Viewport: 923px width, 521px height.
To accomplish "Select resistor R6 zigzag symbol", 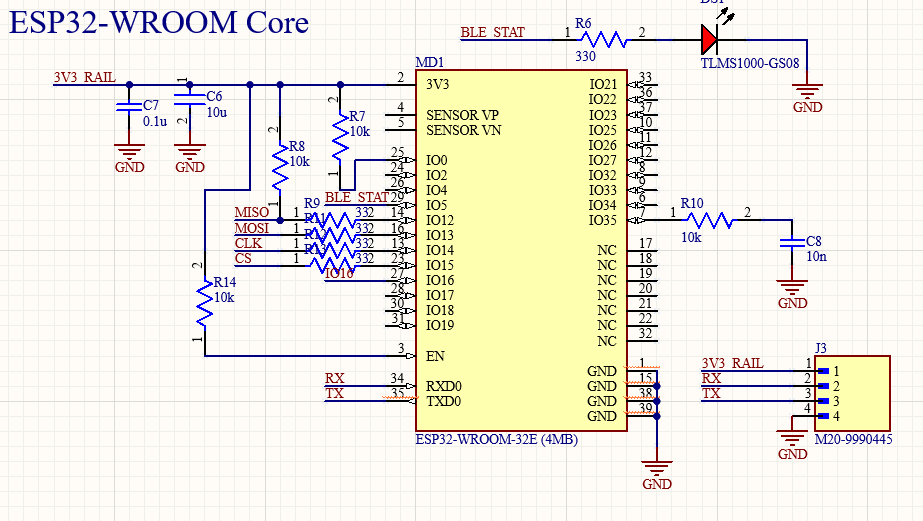I will [x=604, y=40].
